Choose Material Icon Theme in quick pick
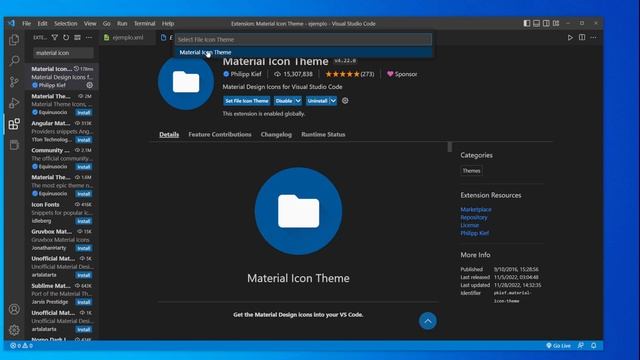The height and width of the screenshot is (360, 640). (x=304, y=52)
